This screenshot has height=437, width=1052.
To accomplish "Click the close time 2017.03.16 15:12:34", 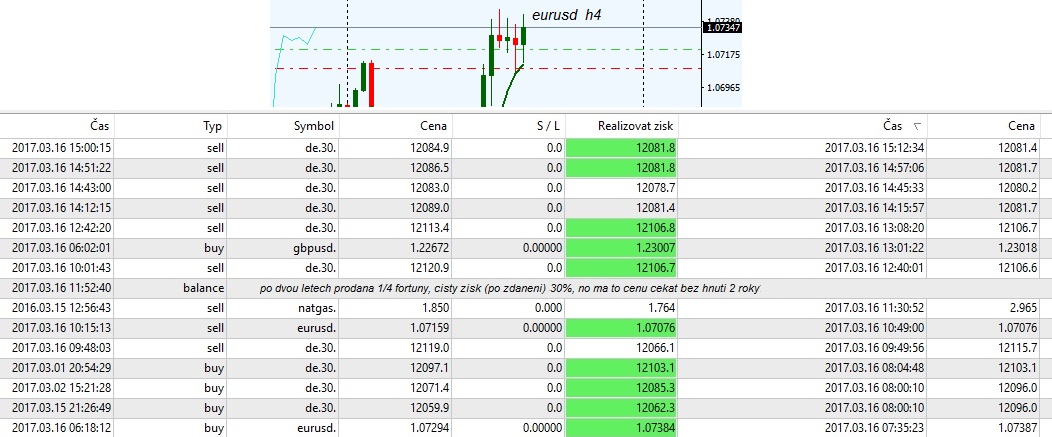I will point(874,148).
